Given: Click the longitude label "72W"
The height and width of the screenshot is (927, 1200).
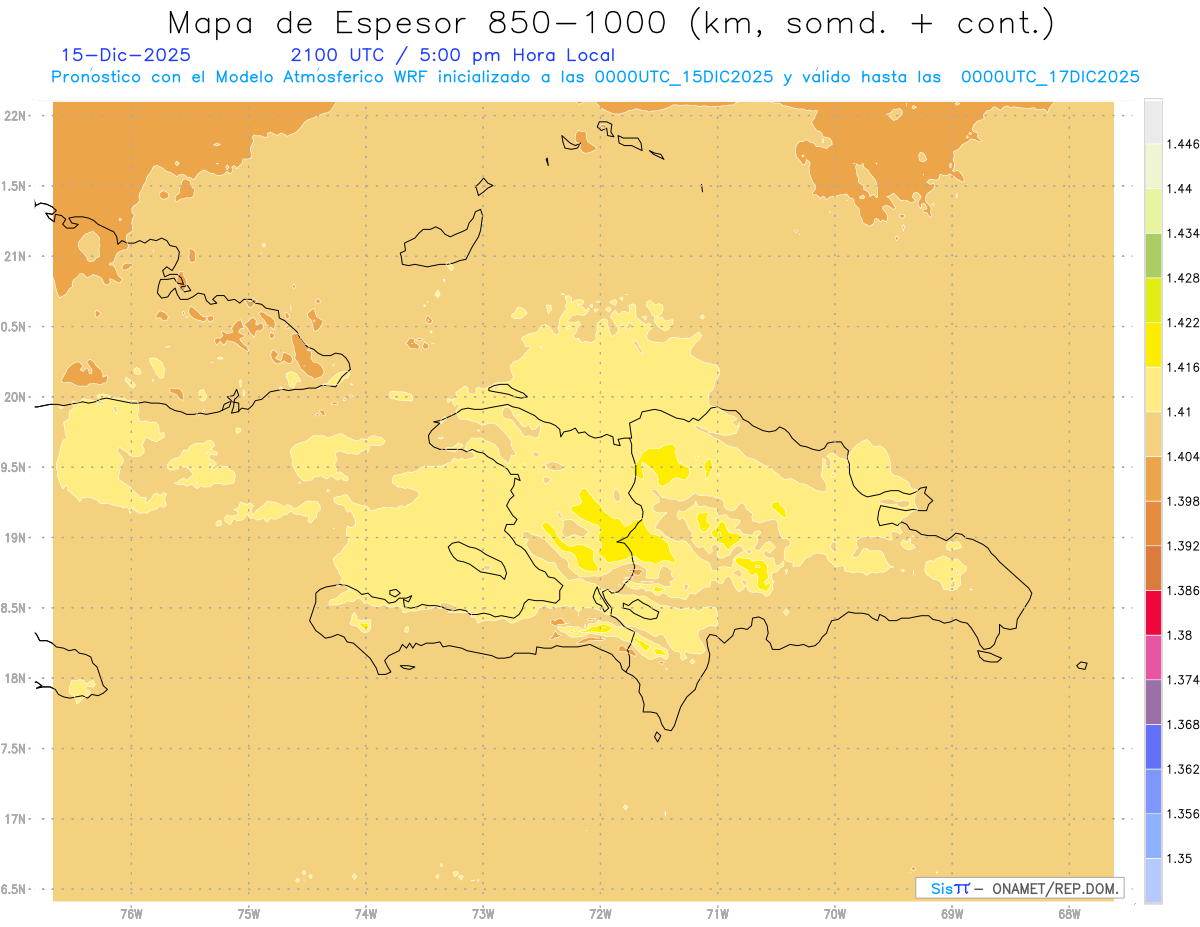Looking at the screenshot, I should [x=600, y=914].
